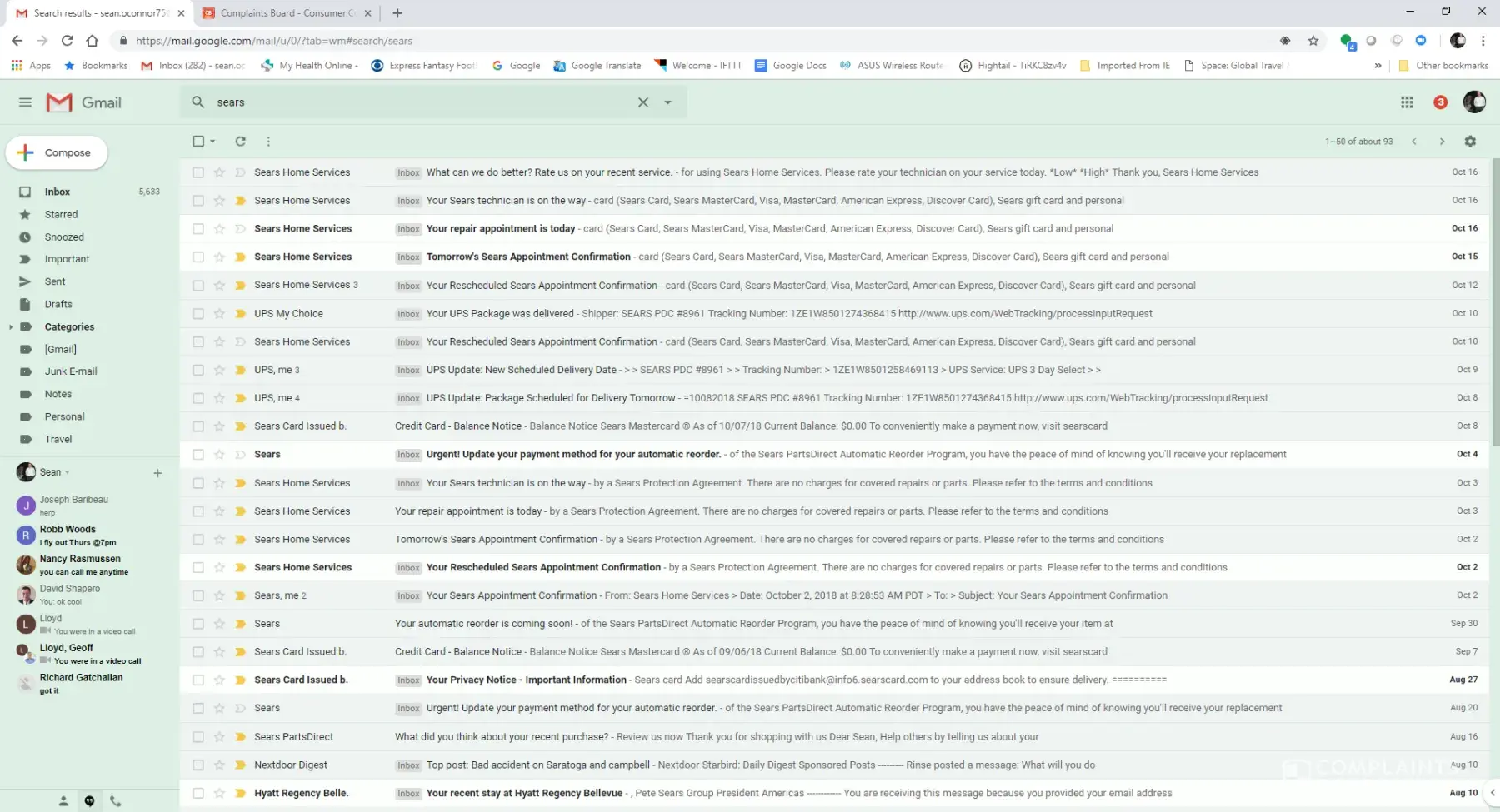Open a new browser tab
The height and width of the screenshot is (812, 1500).
pos(397,12)
